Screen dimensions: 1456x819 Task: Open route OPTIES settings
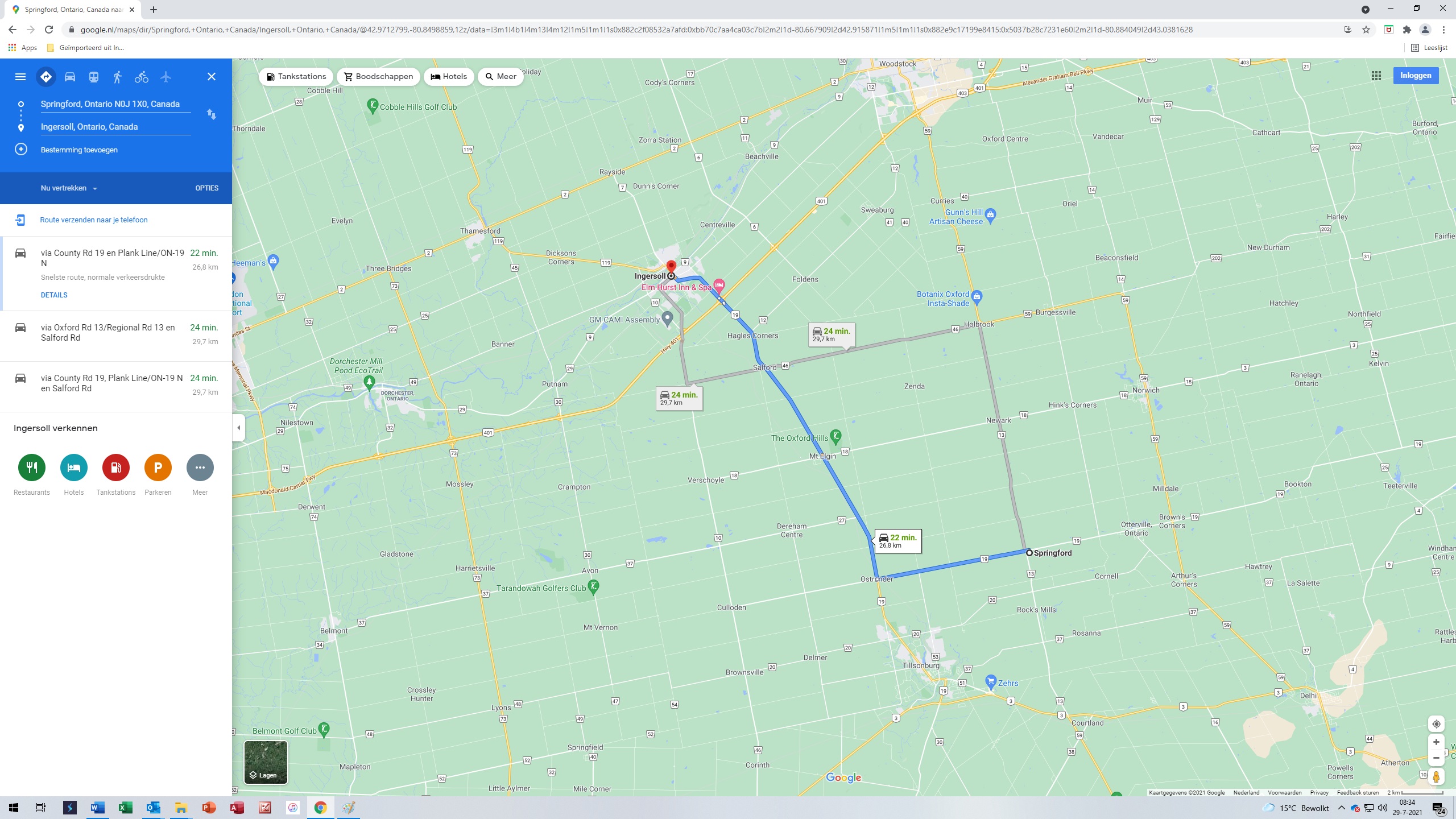[x=207, y=188]
